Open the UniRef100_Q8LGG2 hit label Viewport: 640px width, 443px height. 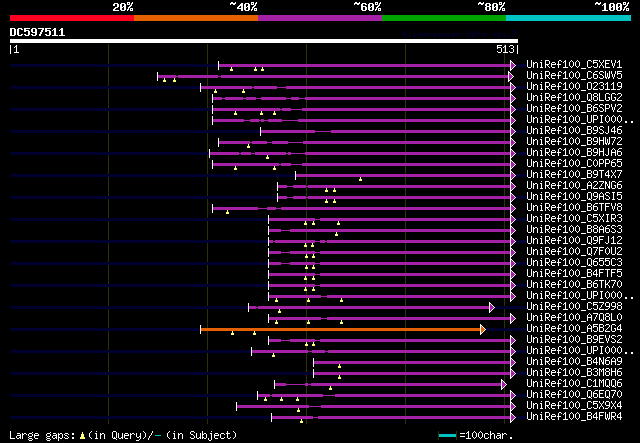(x=574, y=98)
